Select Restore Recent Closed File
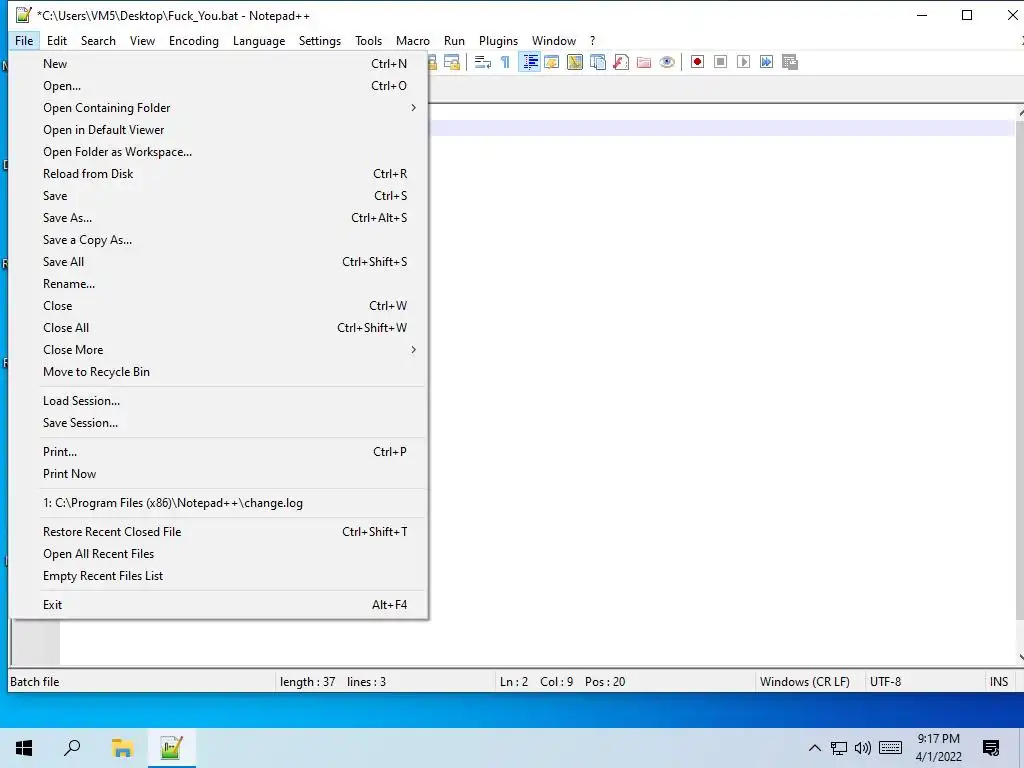The image size is (1024, 768). 219,532
